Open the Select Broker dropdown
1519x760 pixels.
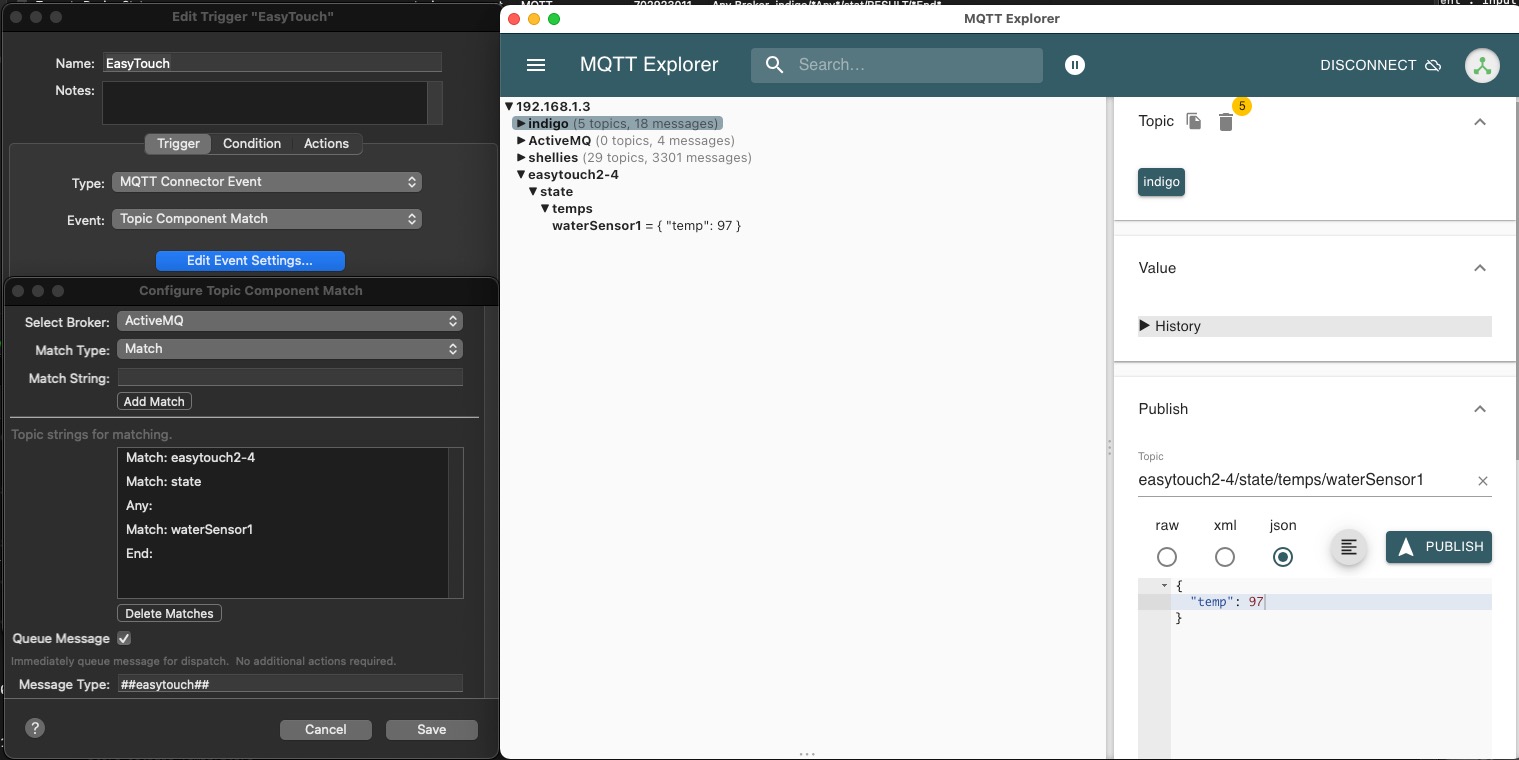[x=290, y=321]
